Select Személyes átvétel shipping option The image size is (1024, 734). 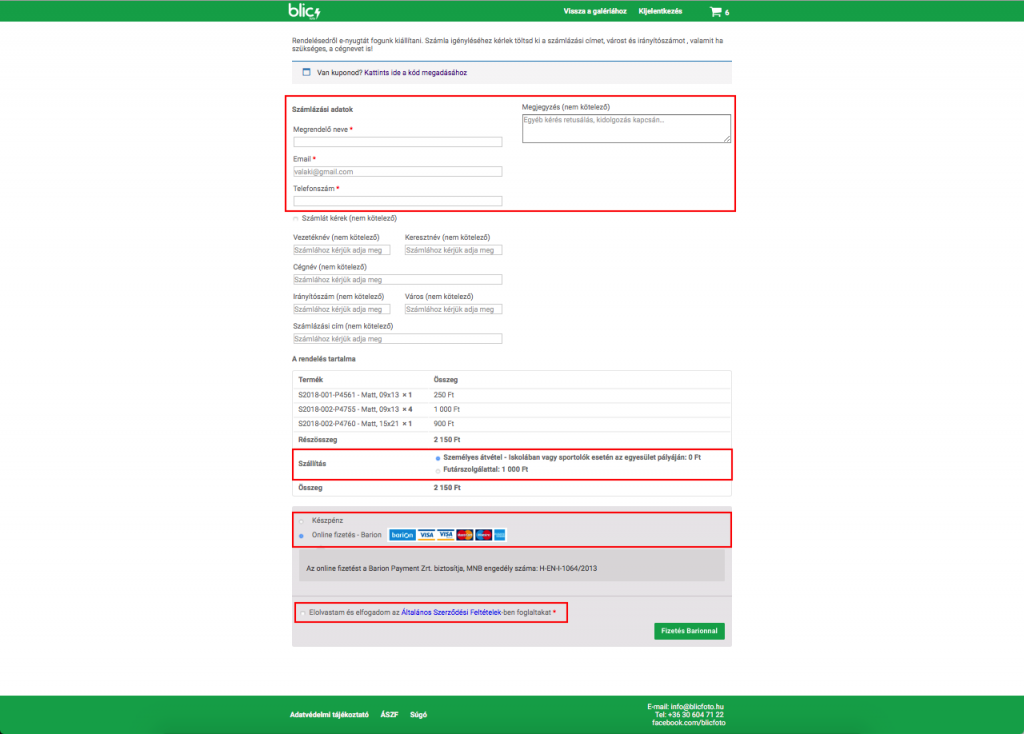pyautogui.click(x=438, y=458)
